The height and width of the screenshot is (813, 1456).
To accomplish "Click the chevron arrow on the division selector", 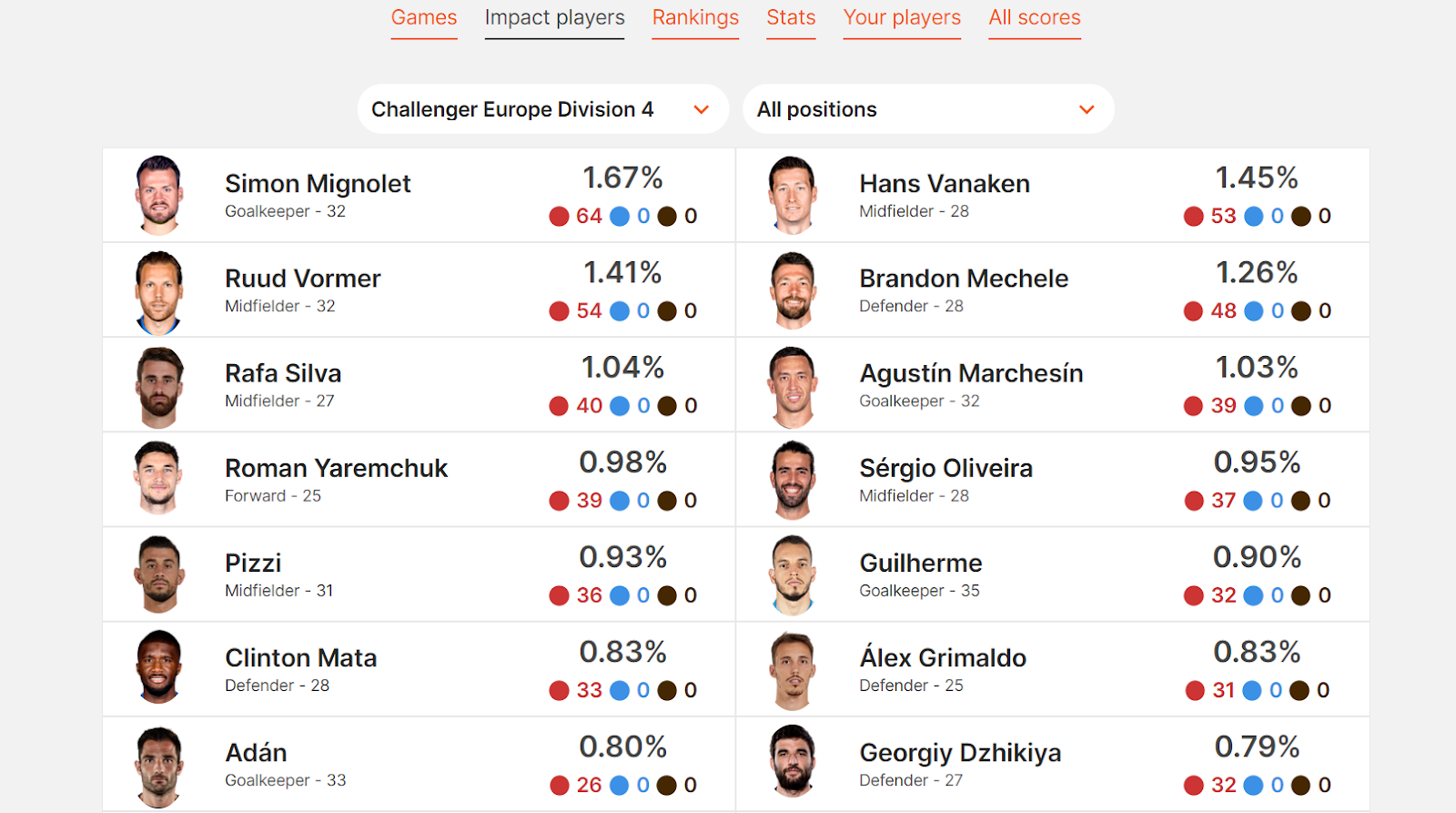I will pyautogui.click(x=702, y=110).
